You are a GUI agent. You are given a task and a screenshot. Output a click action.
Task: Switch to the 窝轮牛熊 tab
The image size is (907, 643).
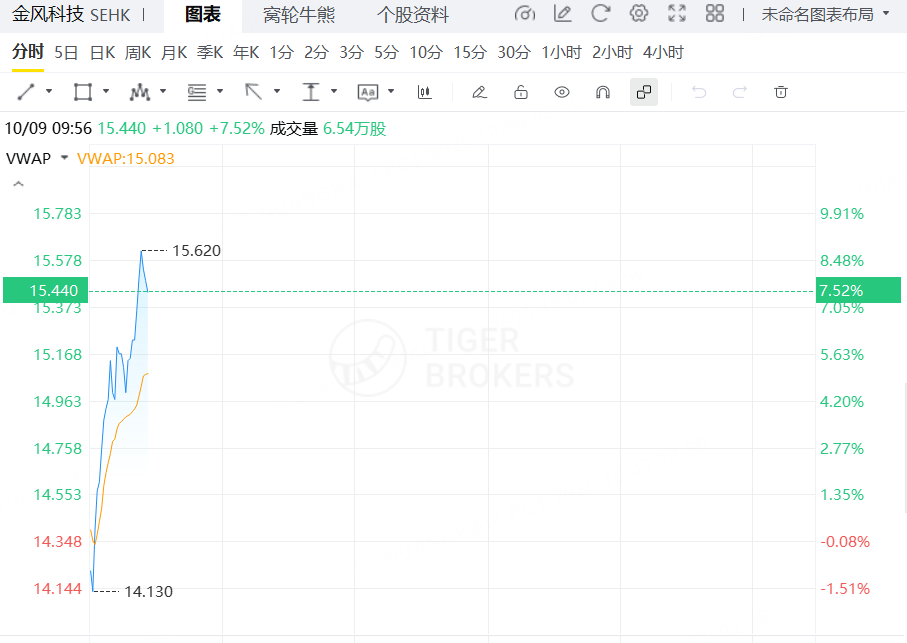click(x=299, y=15)
